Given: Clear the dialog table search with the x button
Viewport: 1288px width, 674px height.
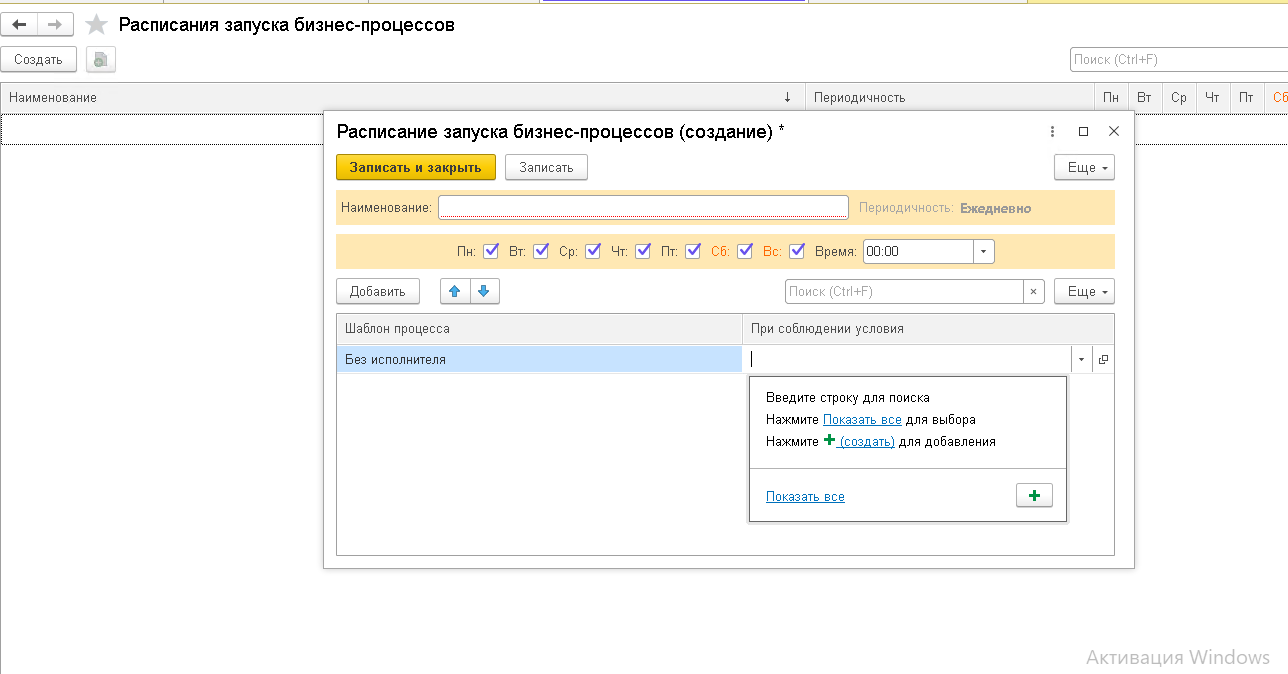Looking at the screenshot, I should (x=1034, y=291).
